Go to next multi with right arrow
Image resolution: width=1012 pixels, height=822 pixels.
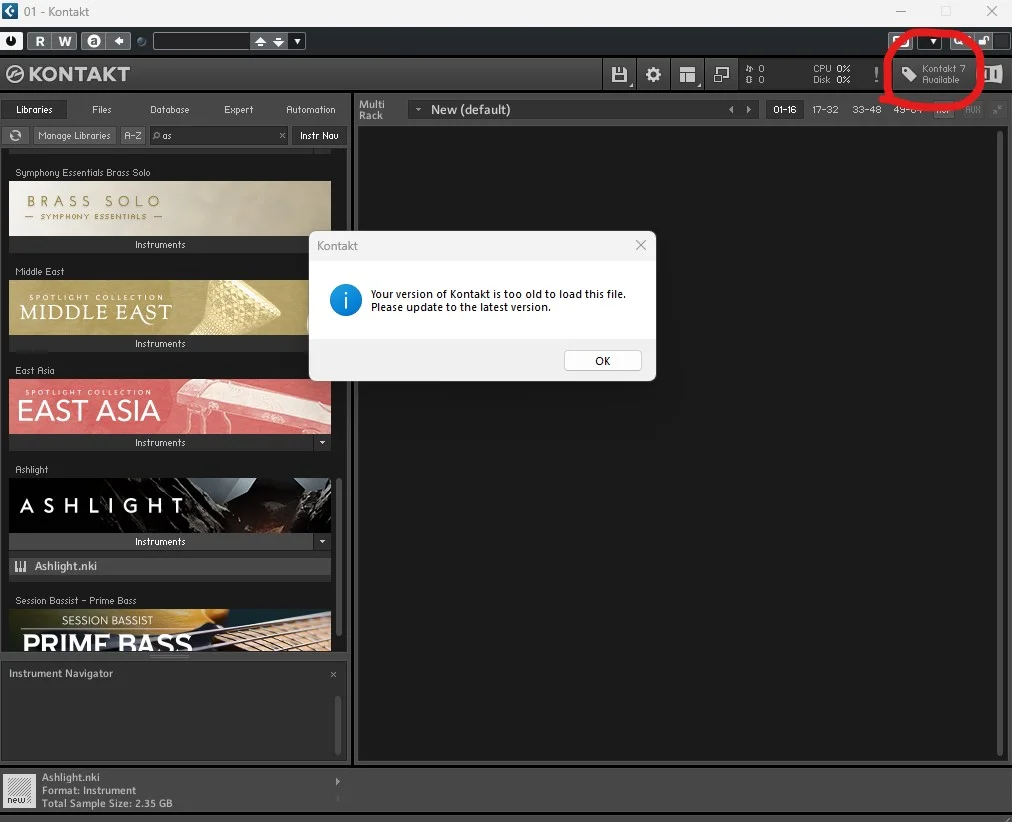tap(748, 110)
